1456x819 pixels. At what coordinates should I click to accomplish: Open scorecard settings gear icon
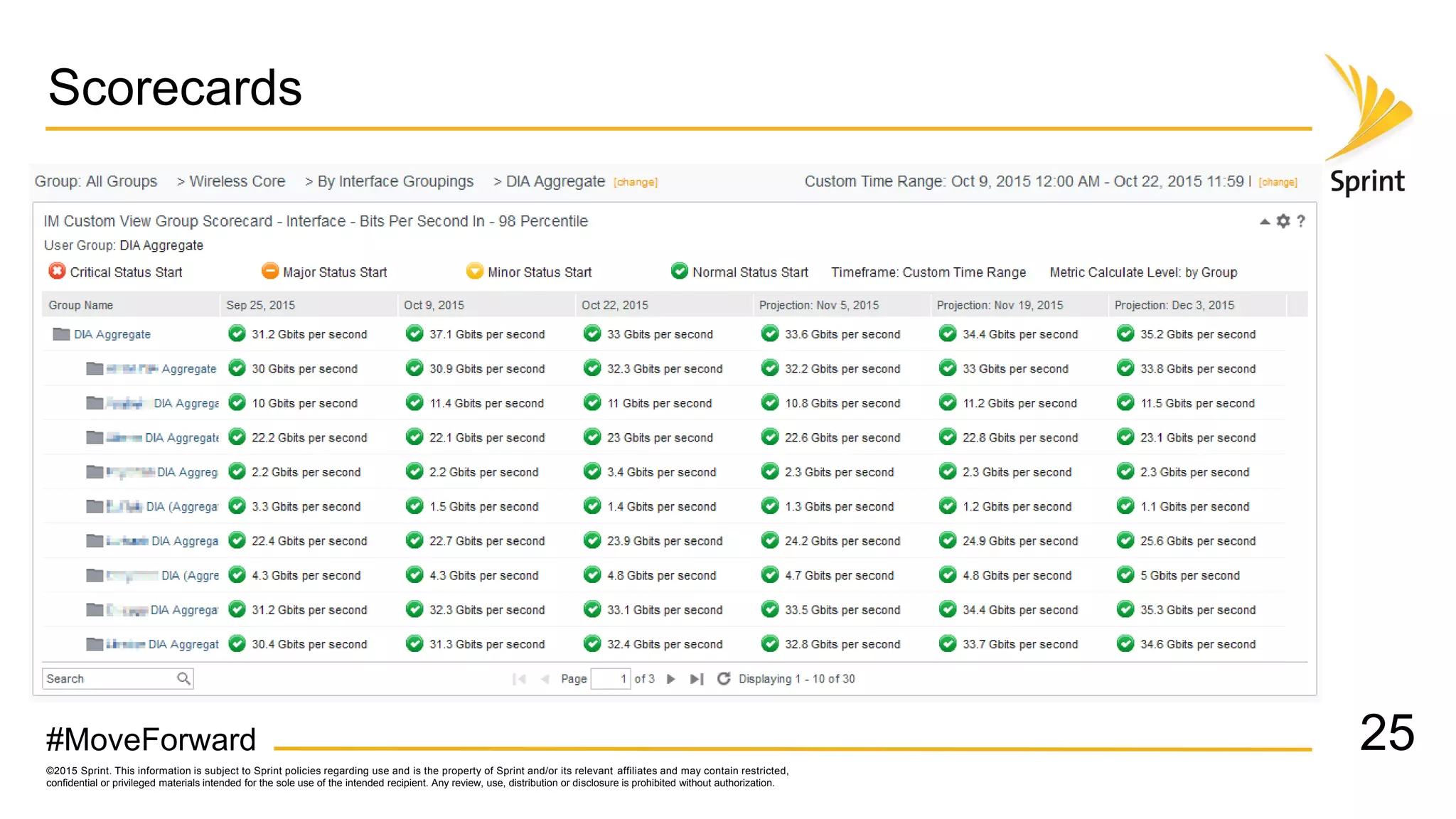pyautogui.click(x=1283, y=221)
